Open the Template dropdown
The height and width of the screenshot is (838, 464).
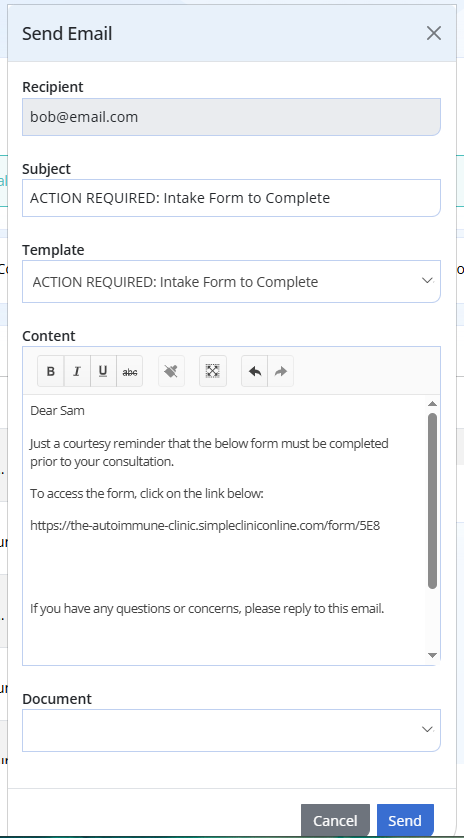point(231,282)
